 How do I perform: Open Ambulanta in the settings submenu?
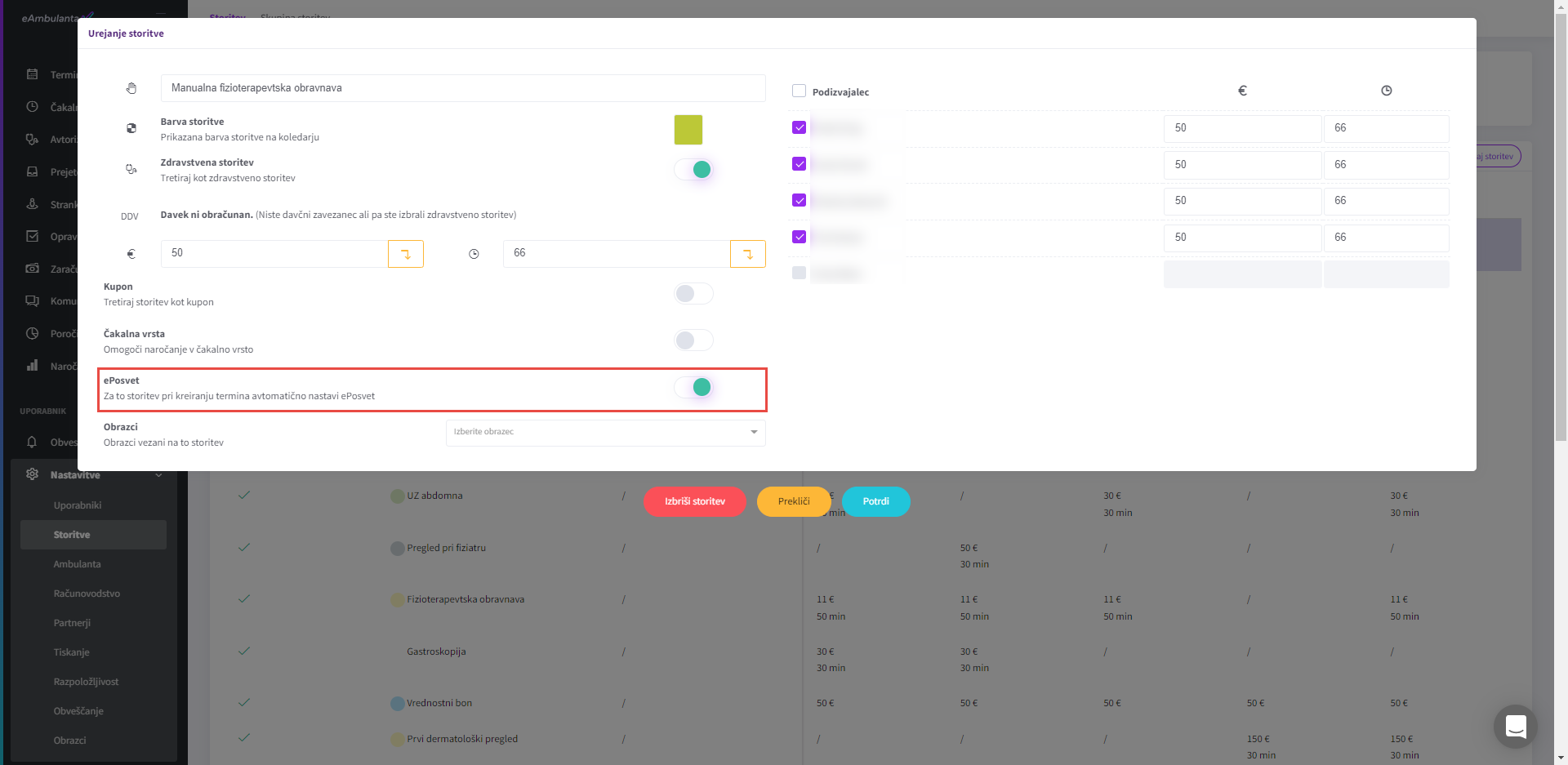[x=78, y=564]
